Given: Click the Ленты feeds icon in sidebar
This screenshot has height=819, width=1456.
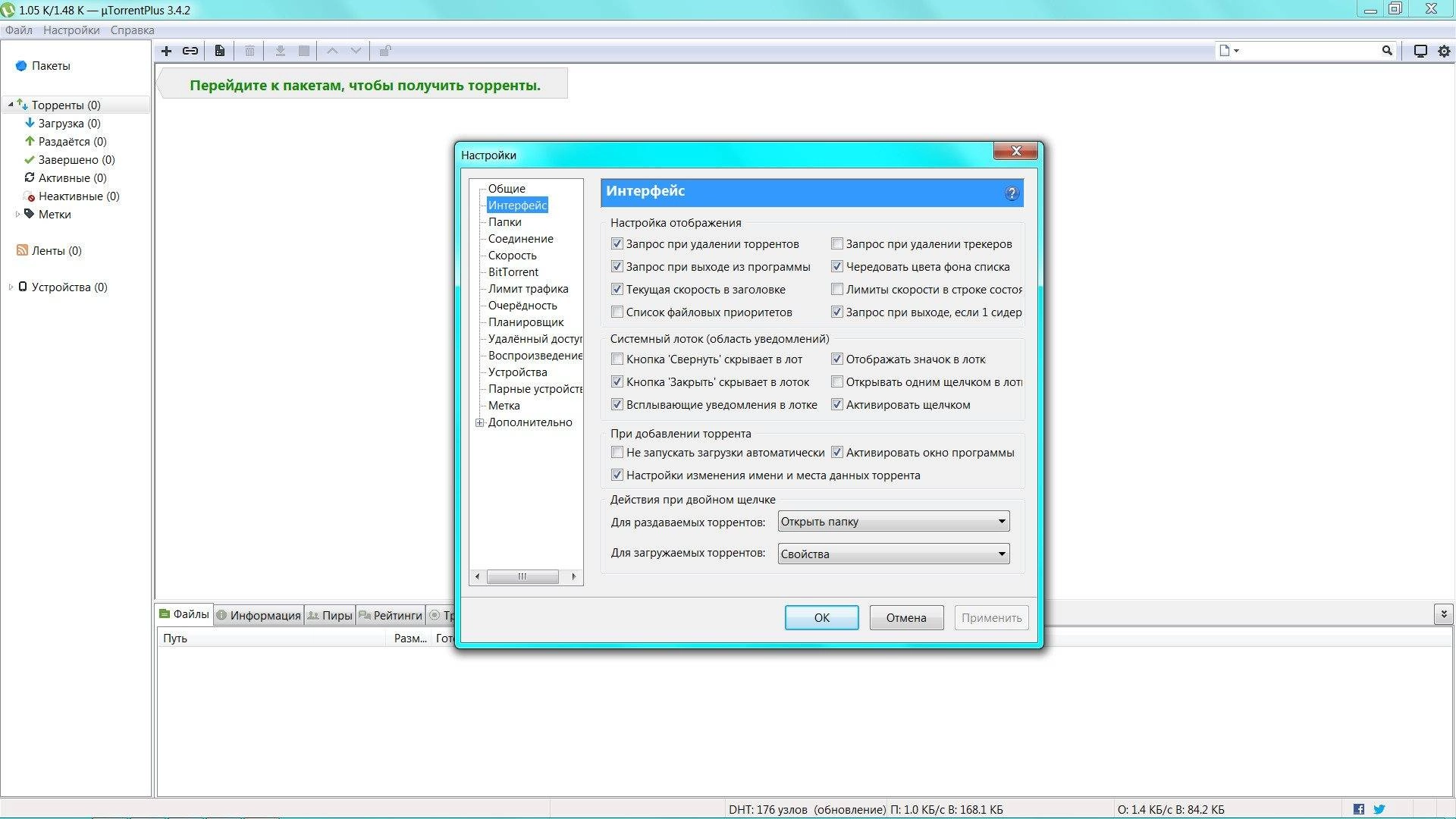Looking at the screenshot, I should 20,250.
